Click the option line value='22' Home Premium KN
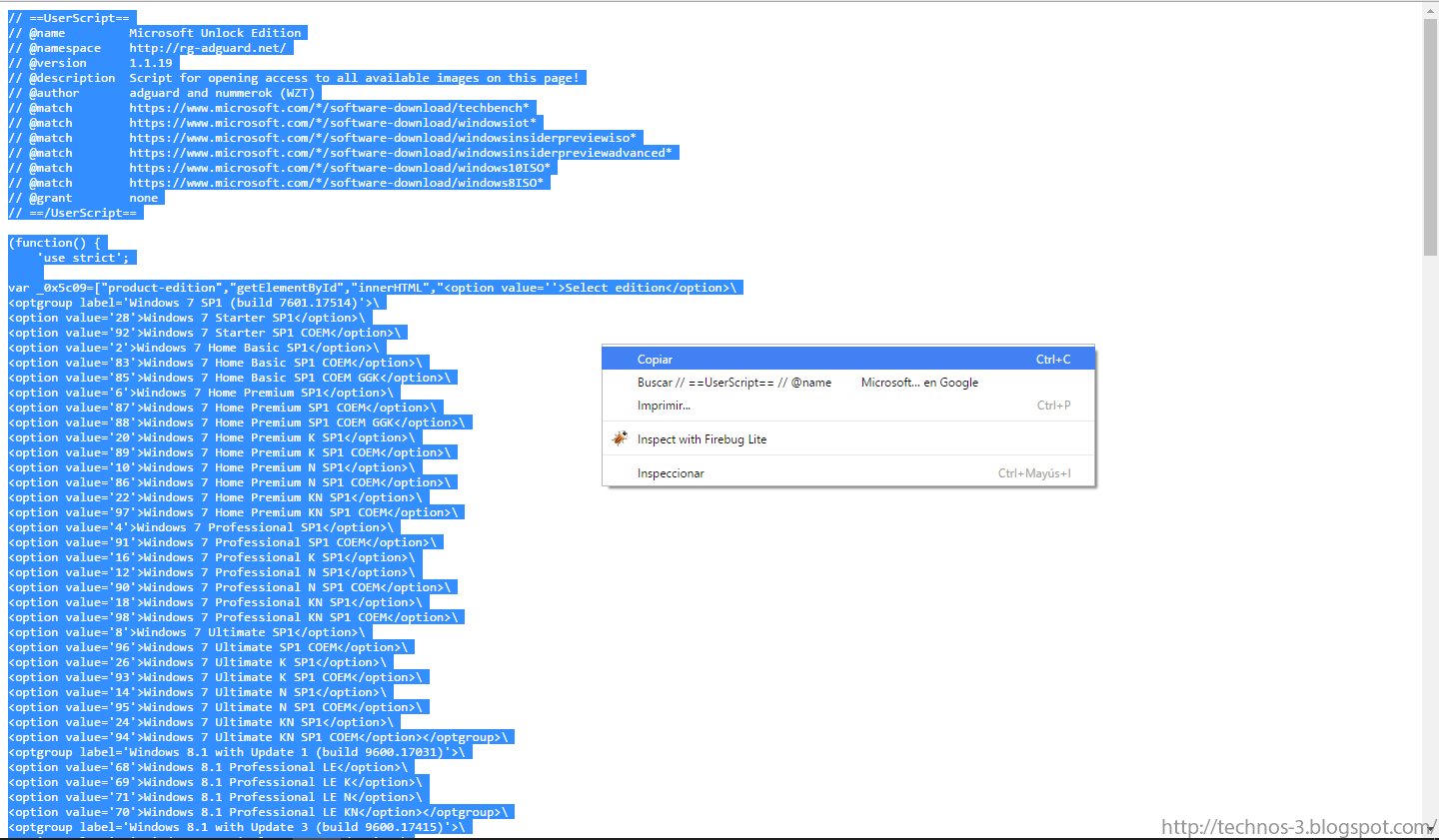This screenshot has height=840, width=1439. pos(215,497)
